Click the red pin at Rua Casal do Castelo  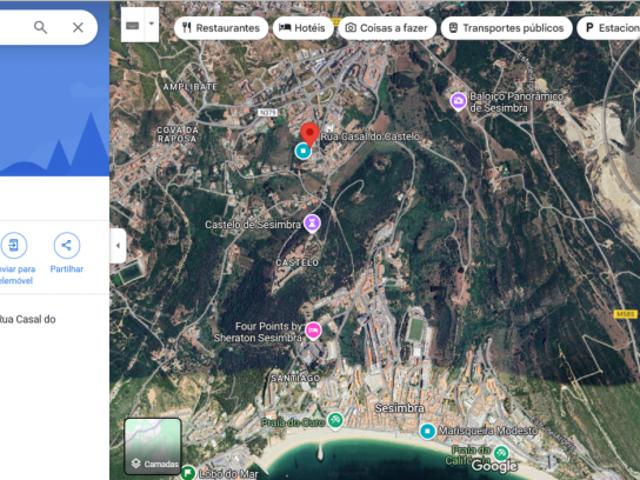310,134
